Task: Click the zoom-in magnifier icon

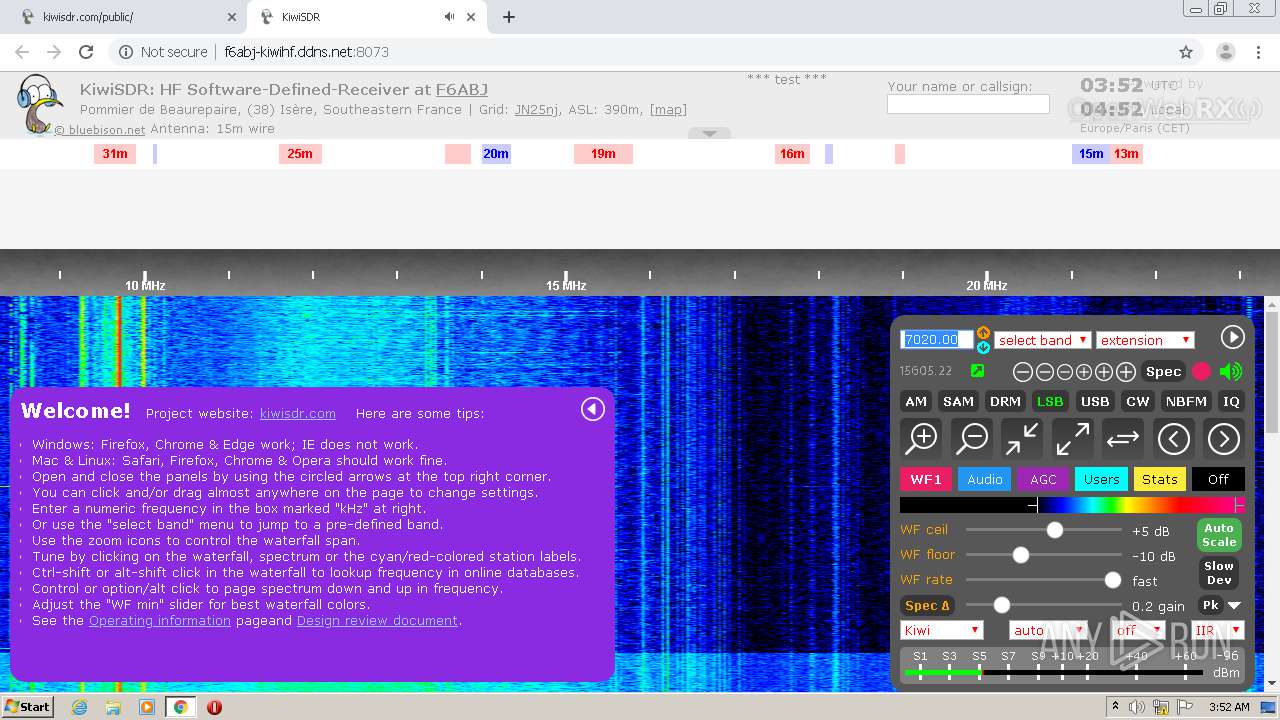Action: point(921,438)
